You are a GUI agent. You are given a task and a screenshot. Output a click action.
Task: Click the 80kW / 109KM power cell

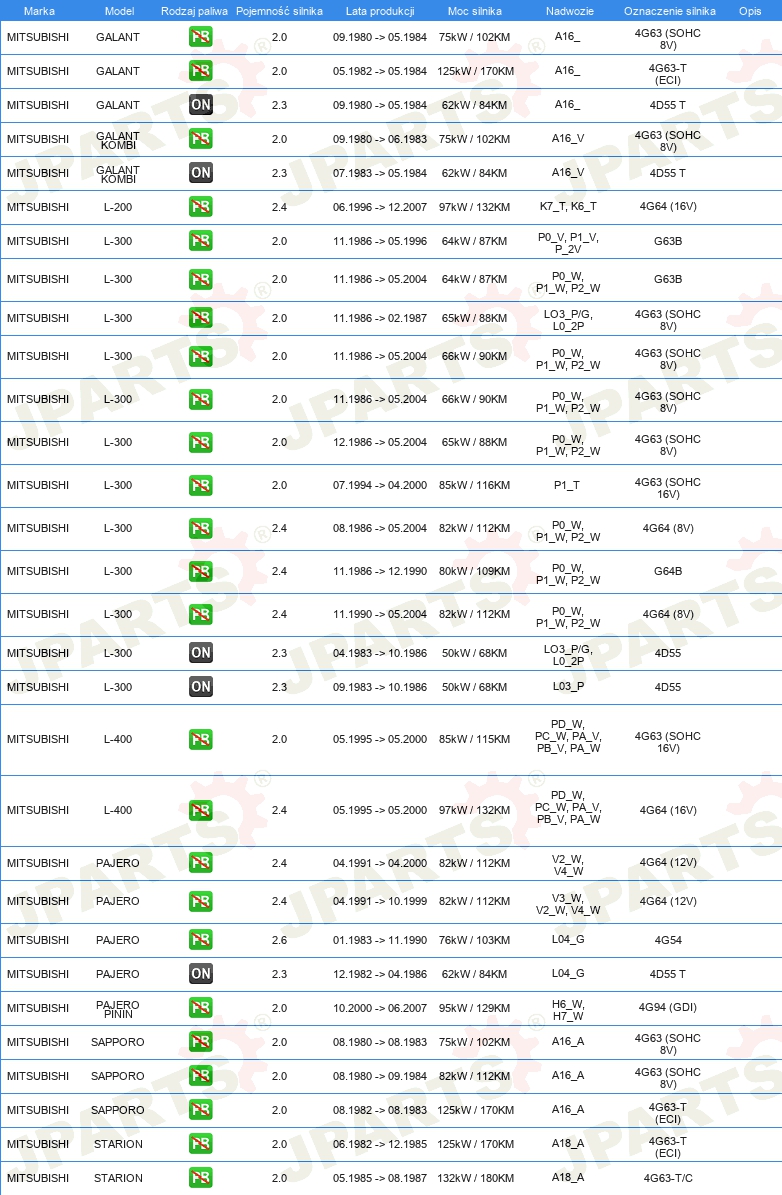click(x=475, y=571)
